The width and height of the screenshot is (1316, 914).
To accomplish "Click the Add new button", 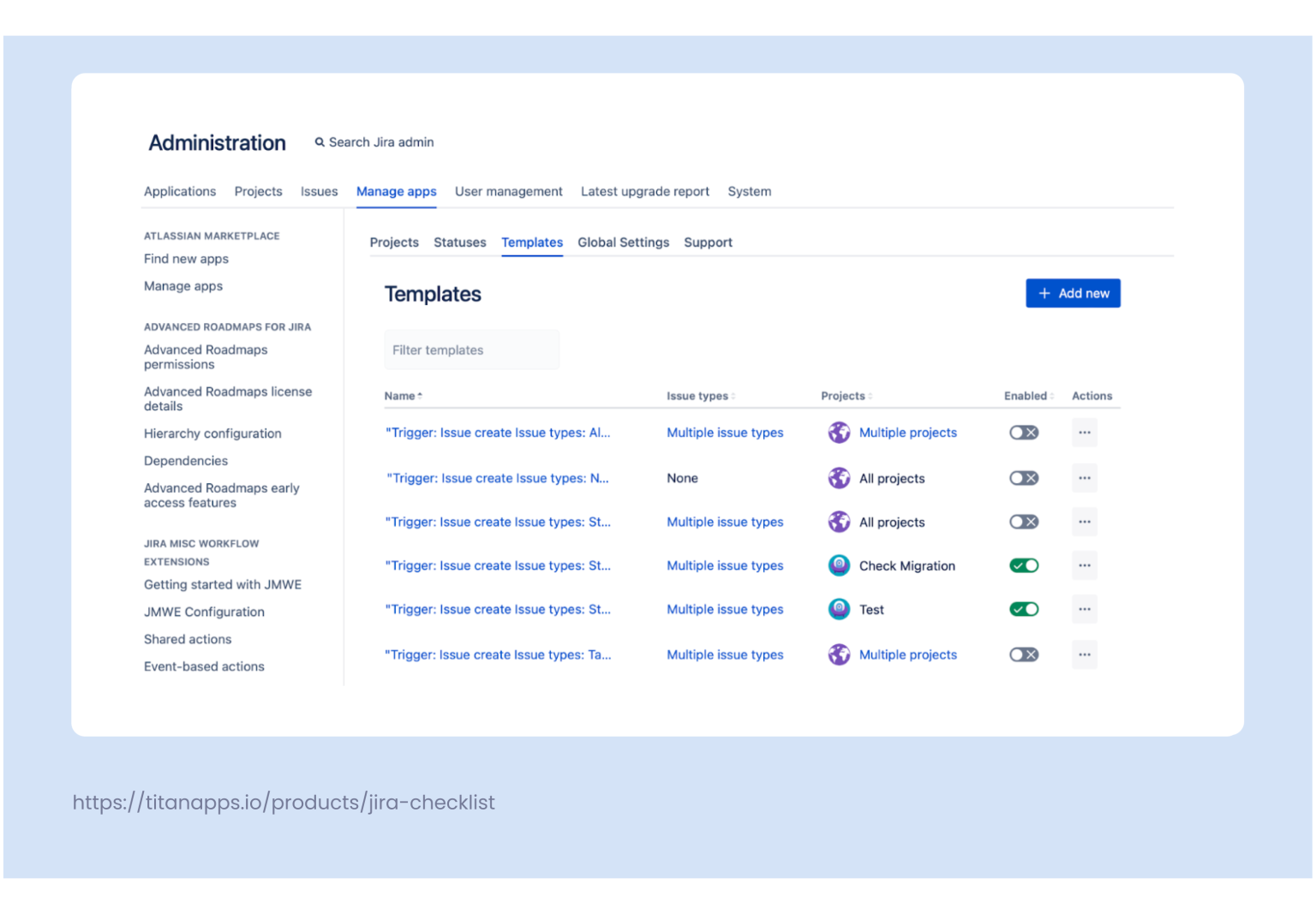I will pos(1073,293).
